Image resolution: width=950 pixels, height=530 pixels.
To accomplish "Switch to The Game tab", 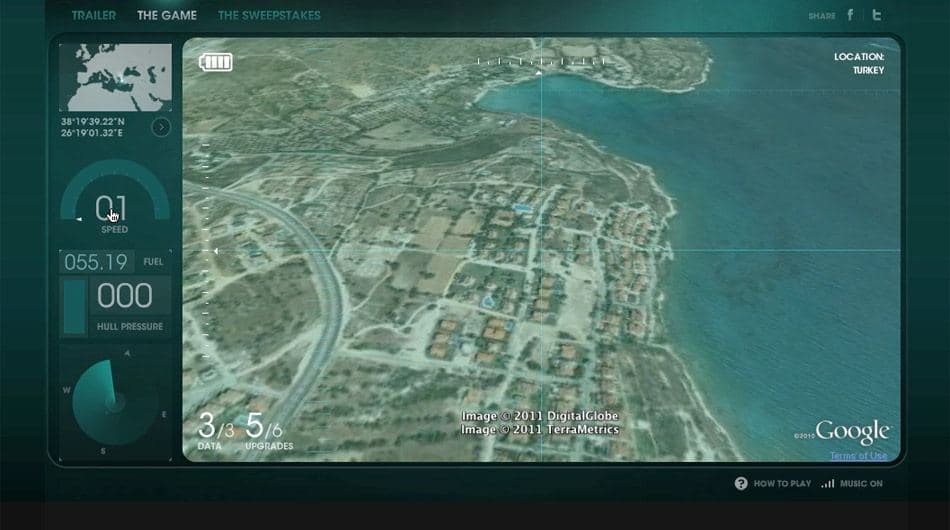I will pos(167,16).
